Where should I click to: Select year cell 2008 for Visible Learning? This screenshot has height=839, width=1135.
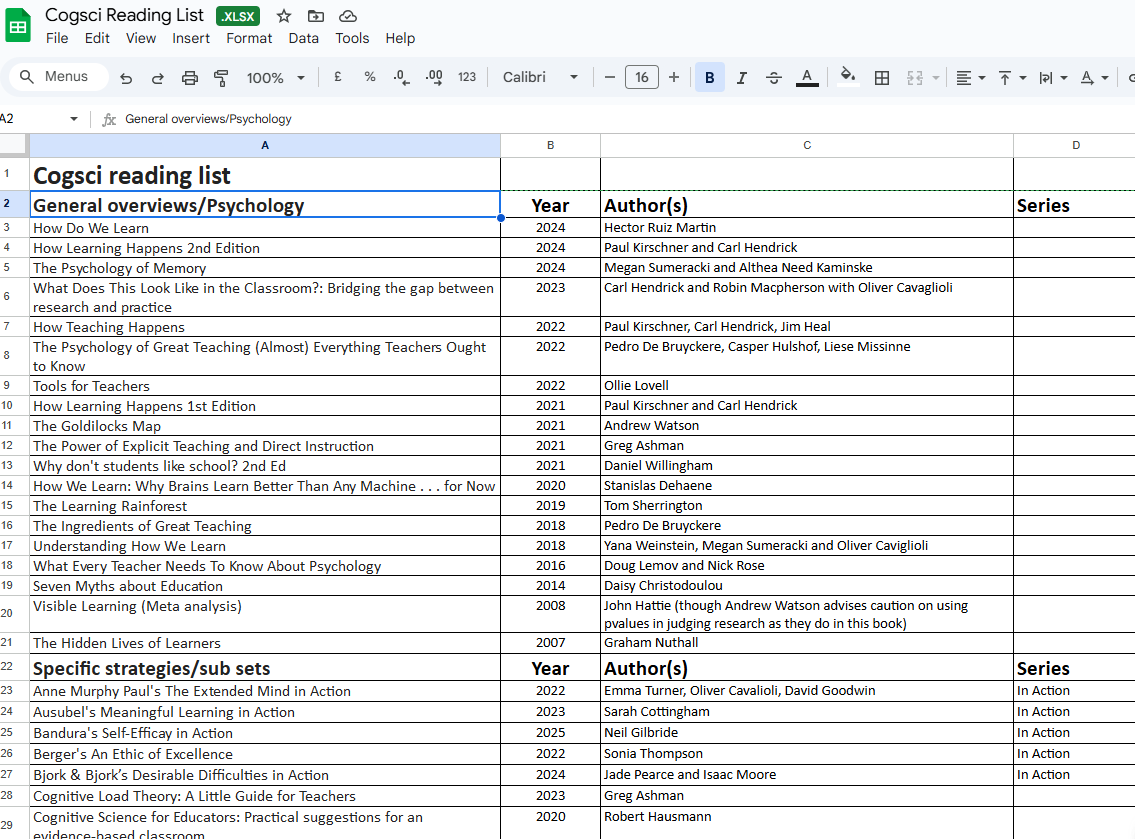551,614
